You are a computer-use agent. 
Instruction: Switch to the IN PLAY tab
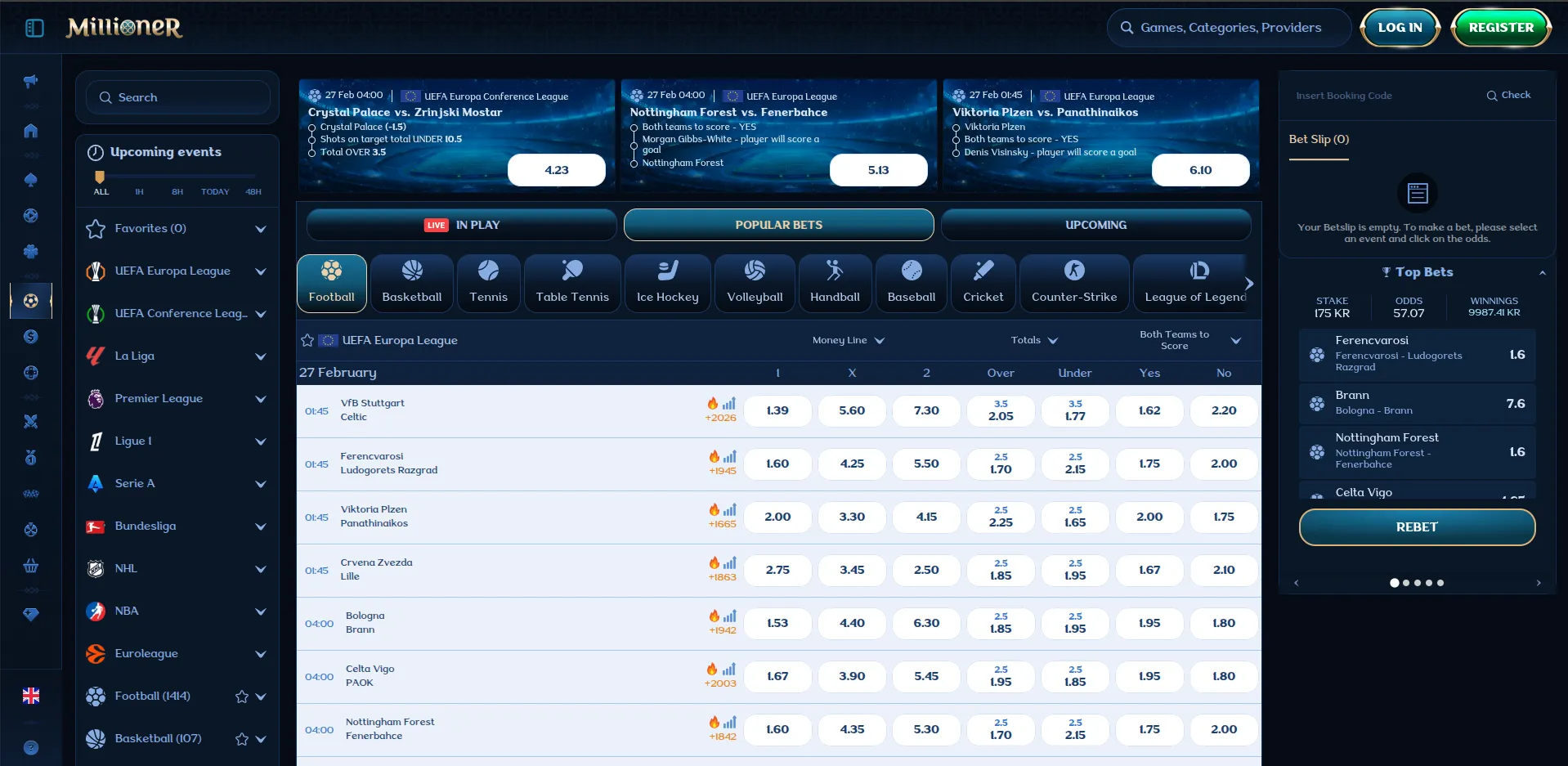point(462,225)
